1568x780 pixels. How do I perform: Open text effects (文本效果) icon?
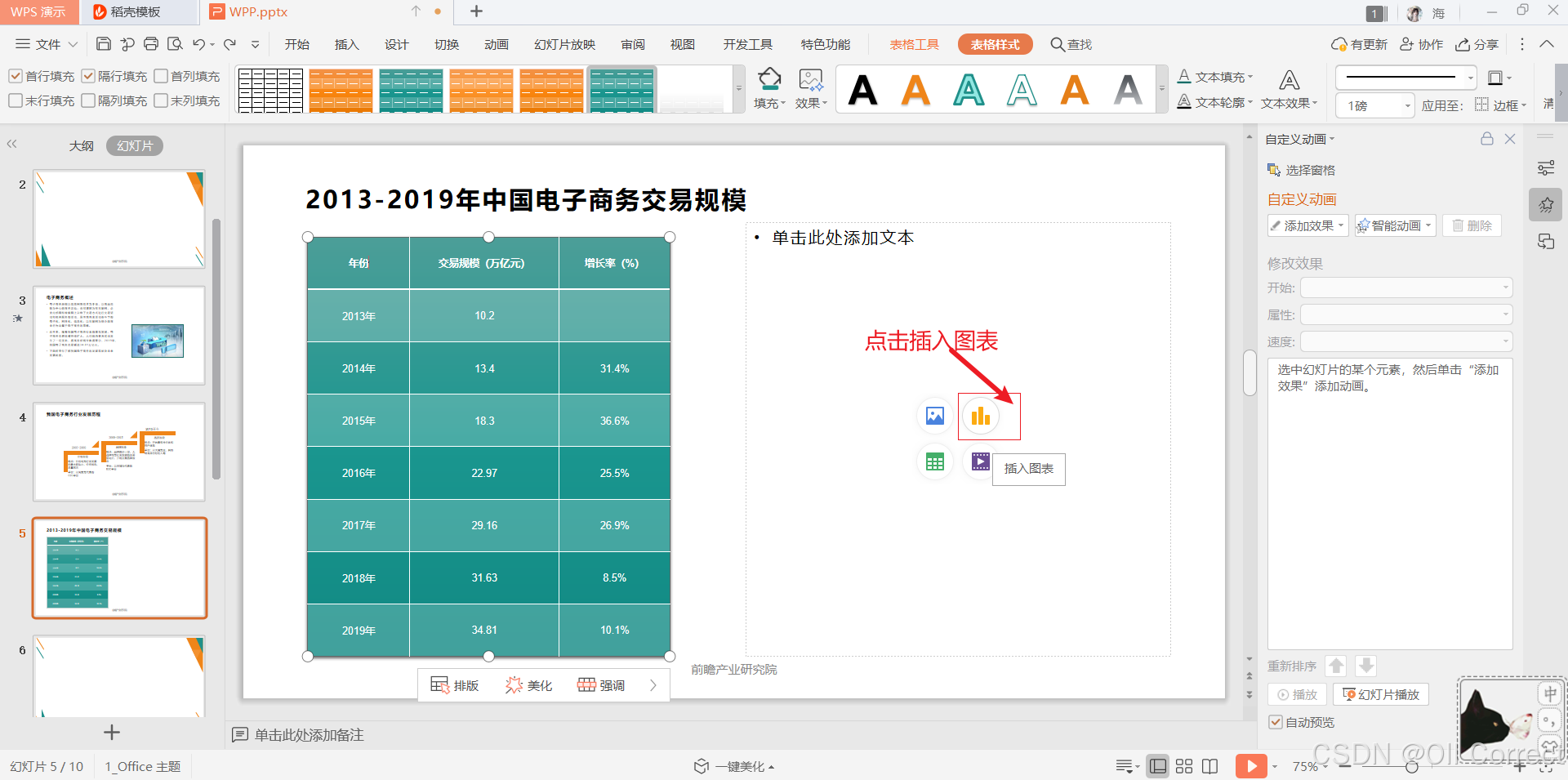1289,80
